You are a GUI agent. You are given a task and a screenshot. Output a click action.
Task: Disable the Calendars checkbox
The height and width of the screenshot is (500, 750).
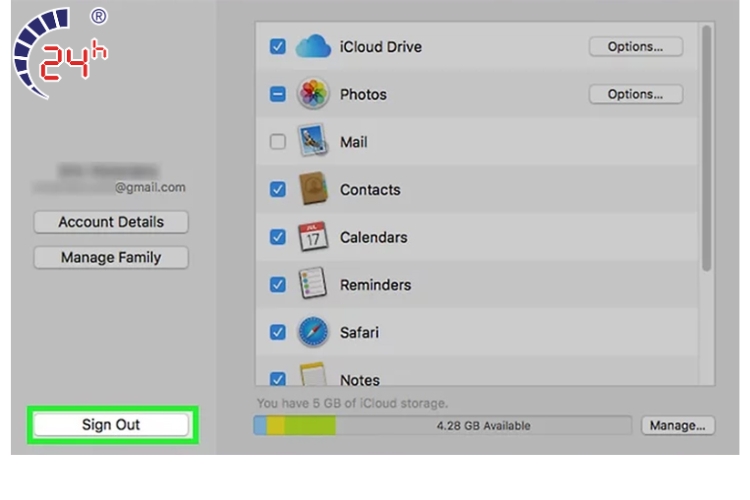pyautogui.click(x=278, y=237)
